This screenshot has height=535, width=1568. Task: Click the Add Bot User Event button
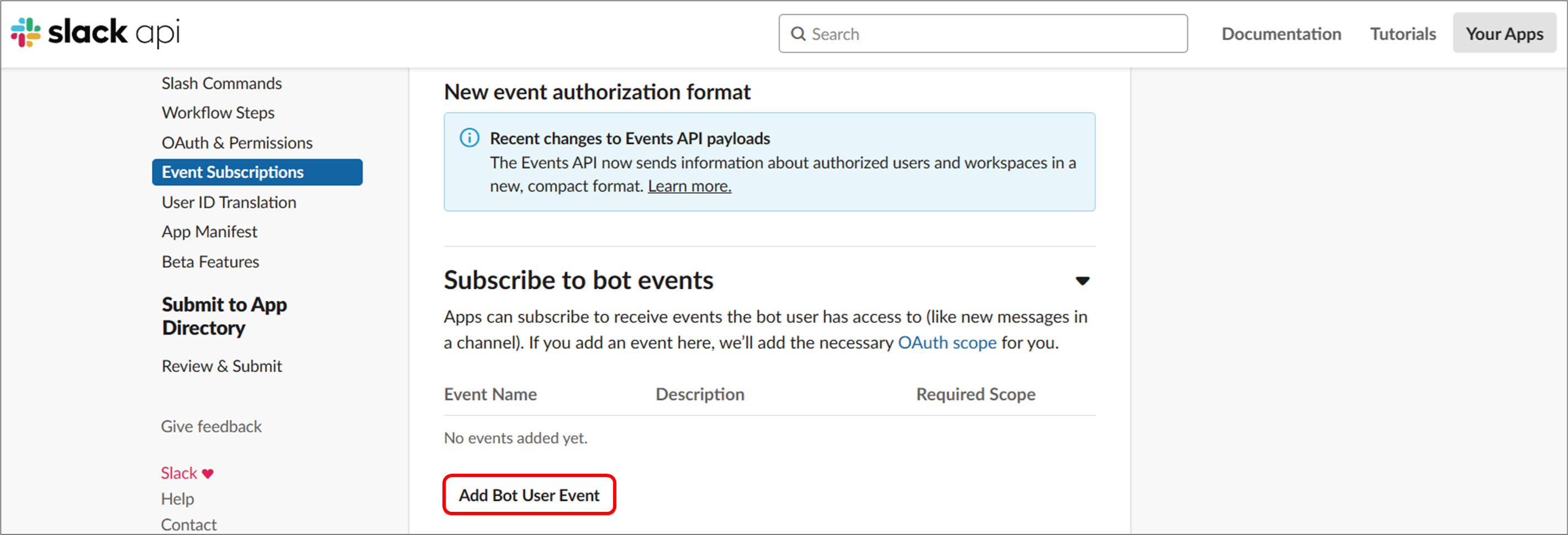[529, 495]
